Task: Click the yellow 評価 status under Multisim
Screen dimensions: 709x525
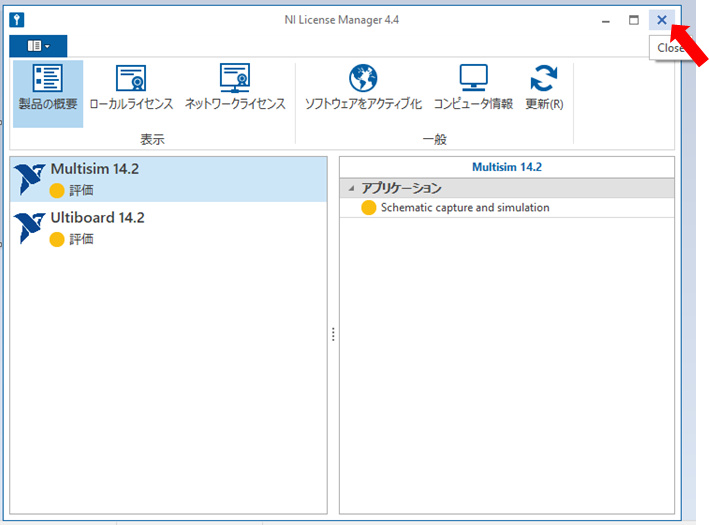Action: click(71, 190)
